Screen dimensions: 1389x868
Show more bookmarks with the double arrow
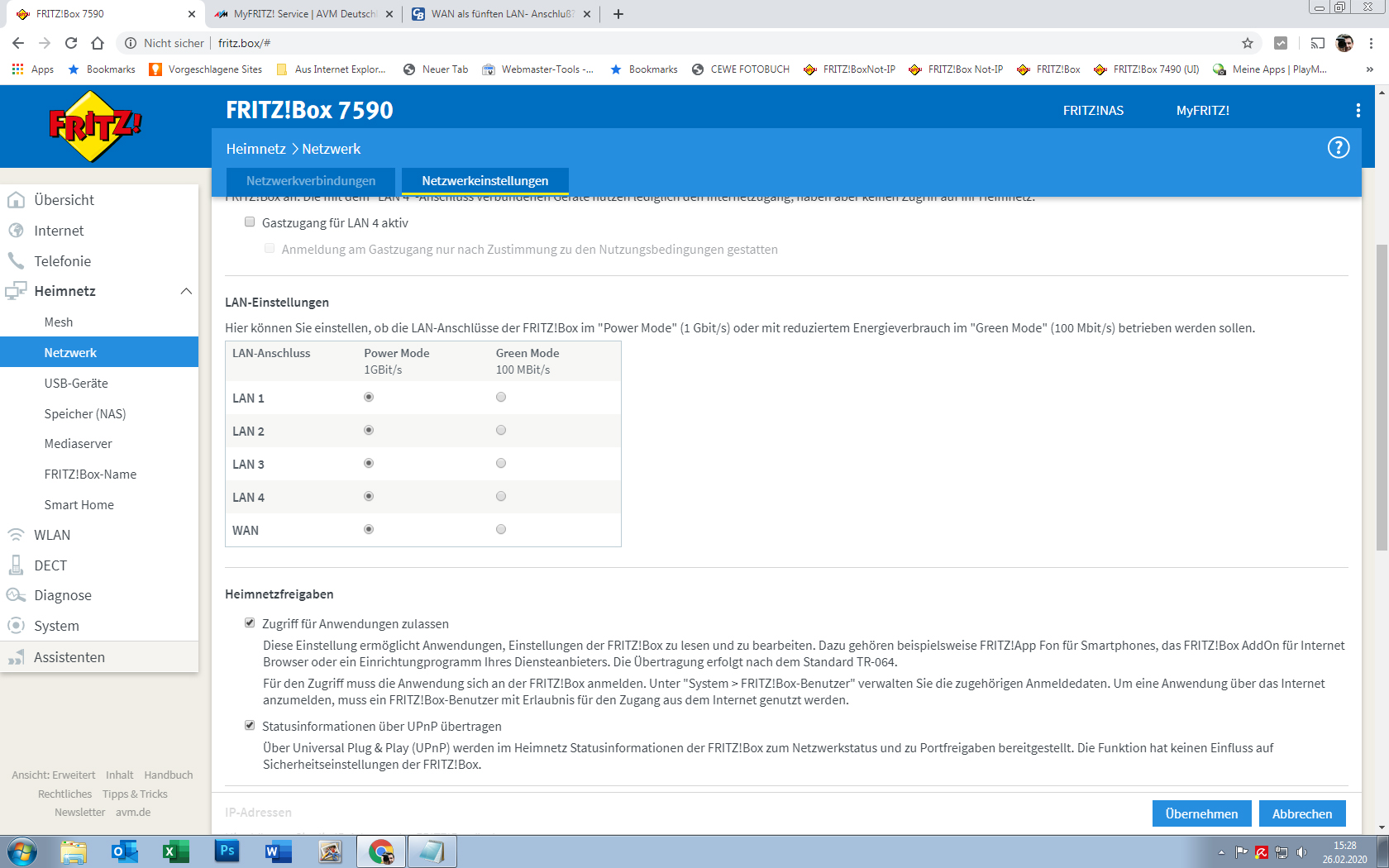pos(1370,69)
